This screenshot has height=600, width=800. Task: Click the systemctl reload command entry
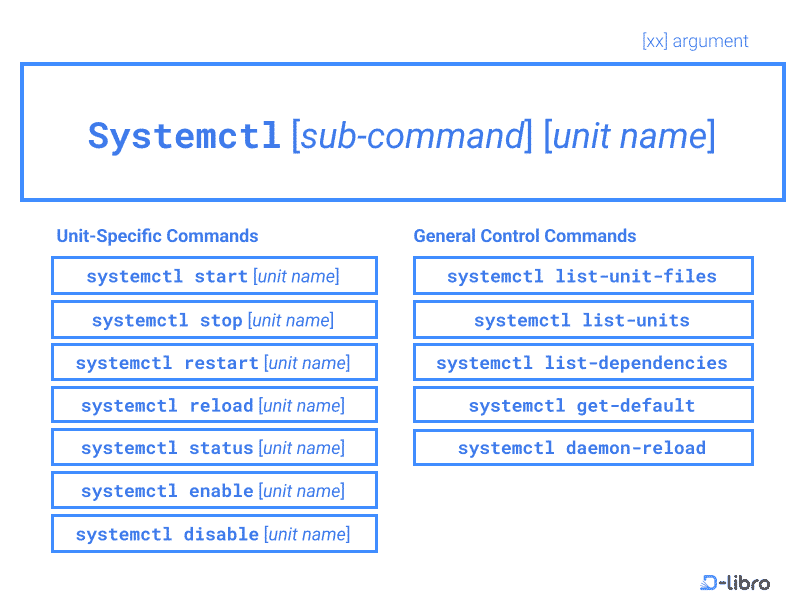(x=214, y=405)
